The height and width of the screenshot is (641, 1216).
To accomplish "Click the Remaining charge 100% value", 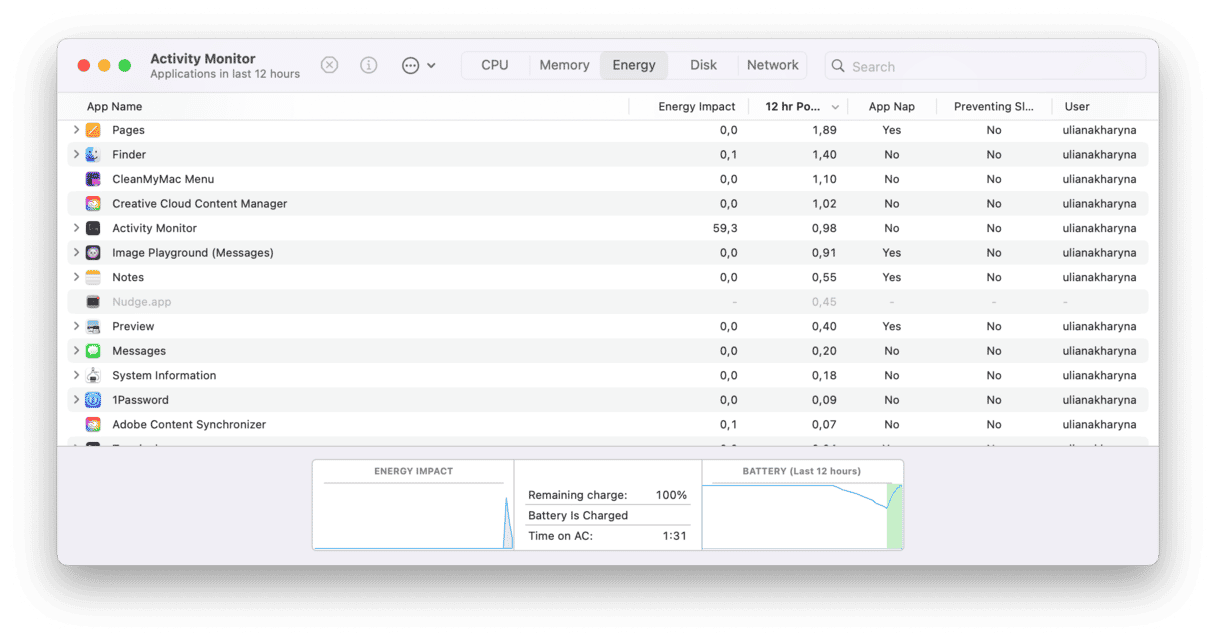I will [x=671, y=495].
